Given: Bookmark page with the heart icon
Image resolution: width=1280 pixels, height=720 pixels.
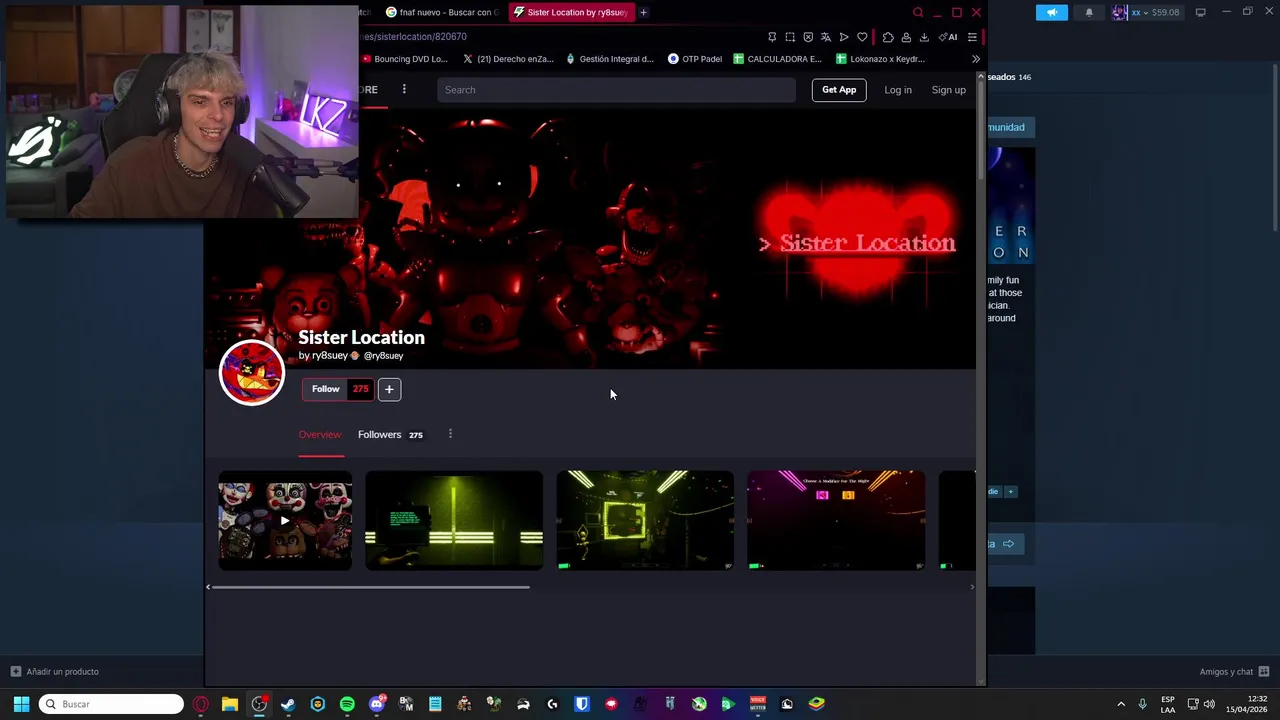Looking at the screenshot, I should [862, 37].
